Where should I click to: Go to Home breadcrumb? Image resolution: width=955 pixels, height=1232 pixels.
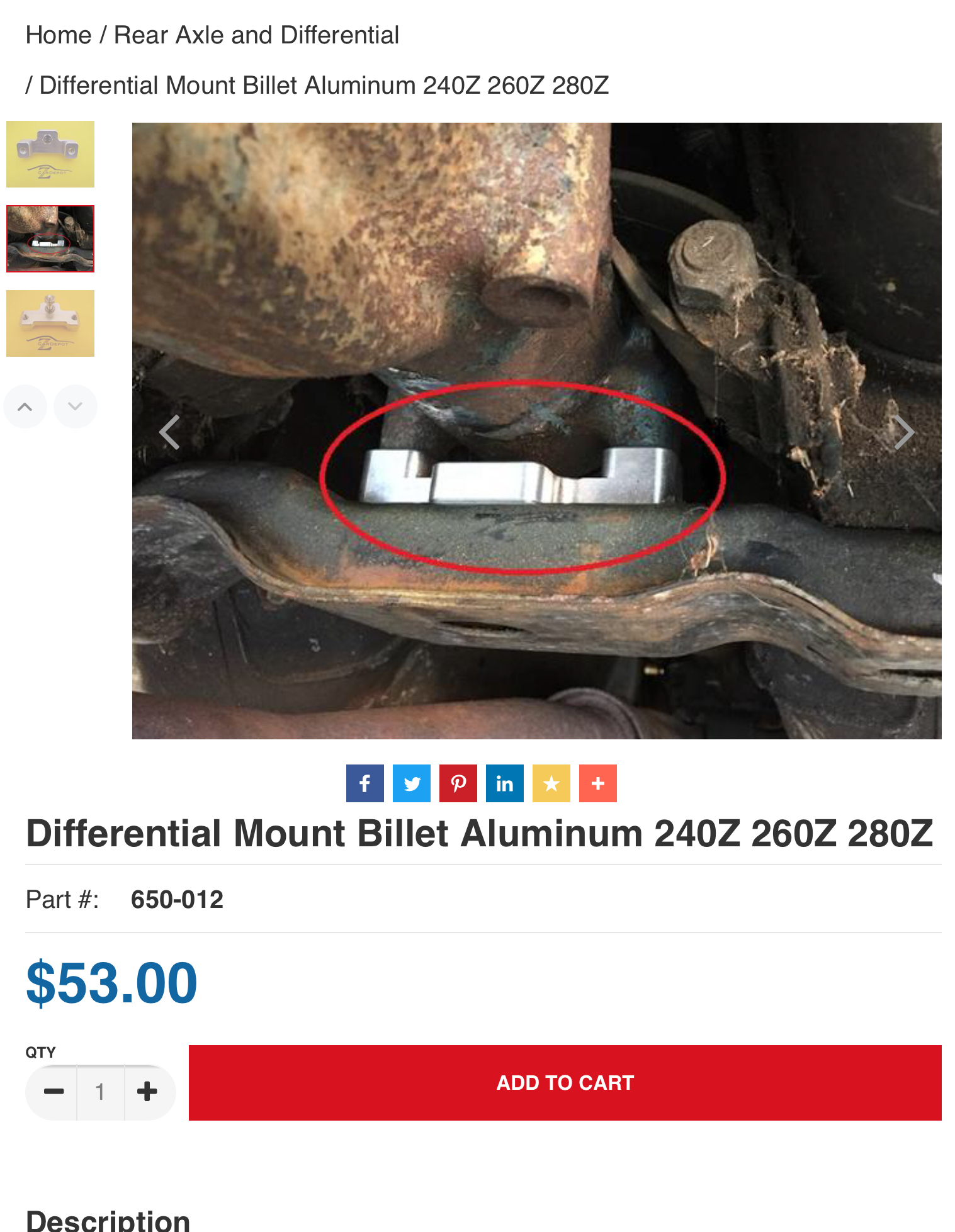59,35
